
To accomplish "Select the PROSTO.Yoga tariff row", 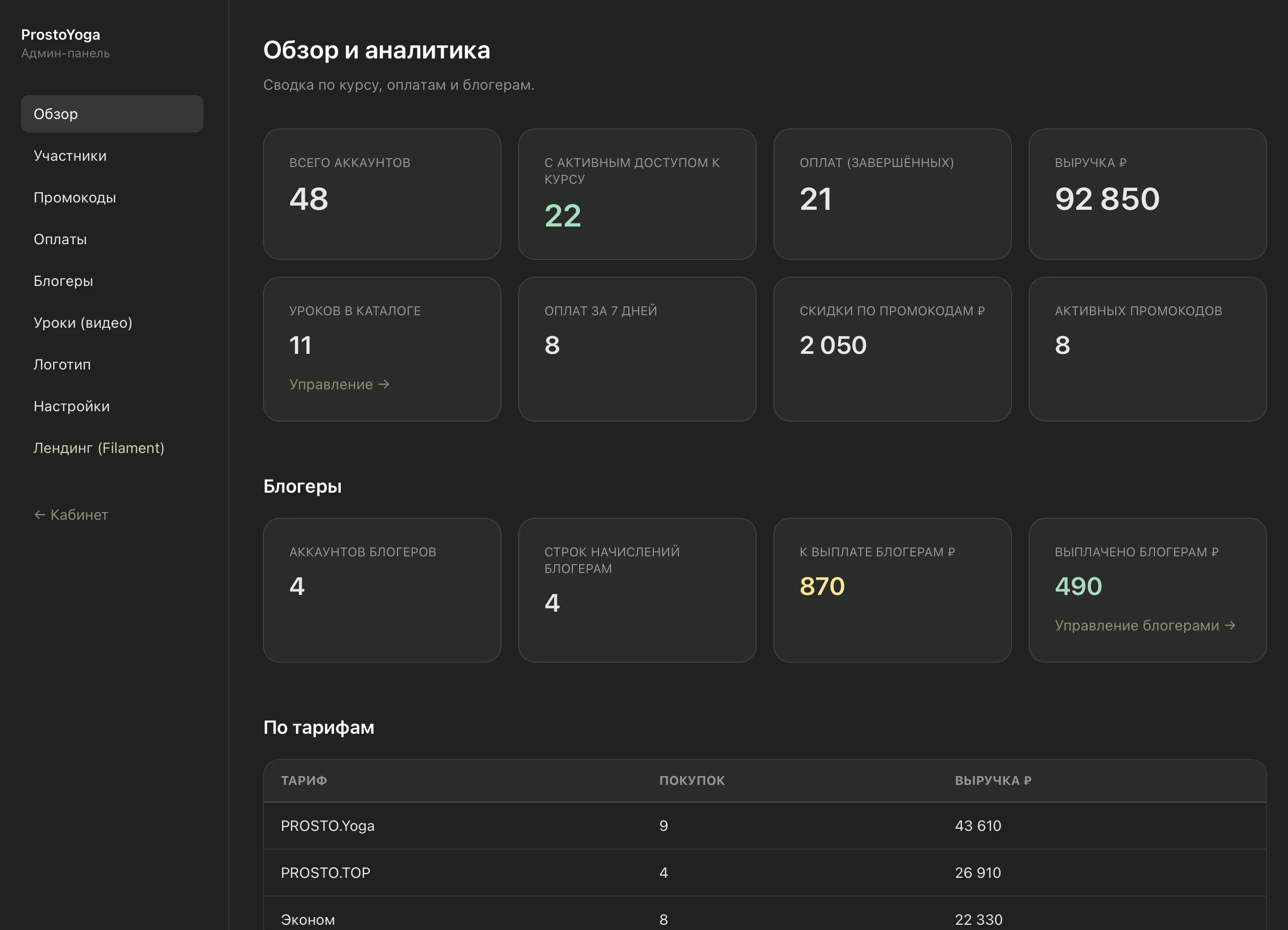I will point(765,826).
